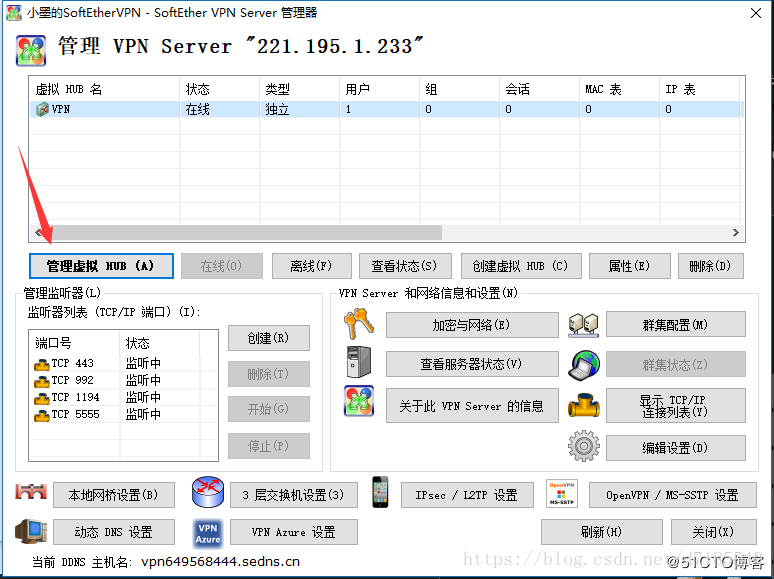
Task: Click the 类型 column header
Action: pyautogui.click(x=300, y=89)
